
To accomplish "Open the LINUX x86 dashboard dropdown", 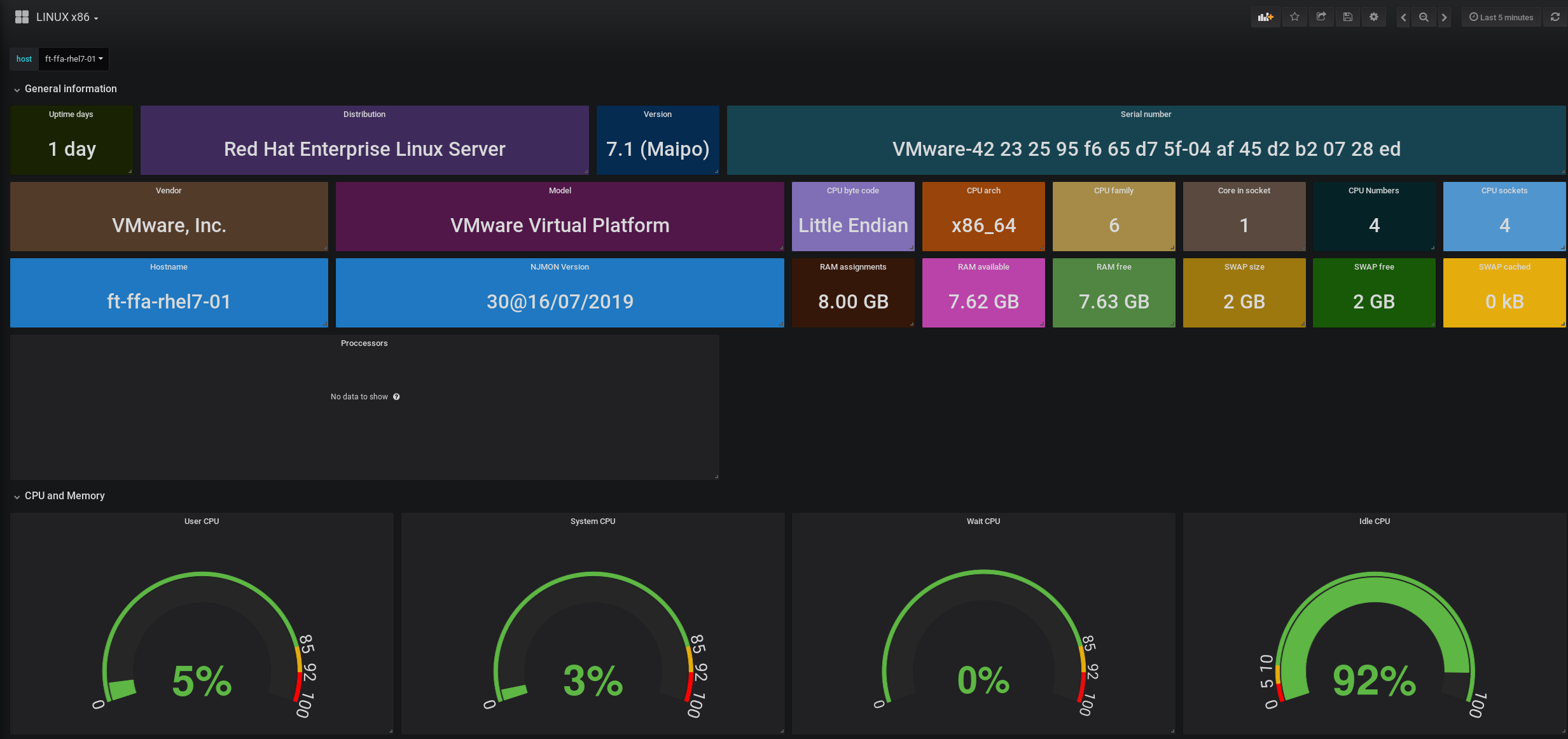I will 67,17.
